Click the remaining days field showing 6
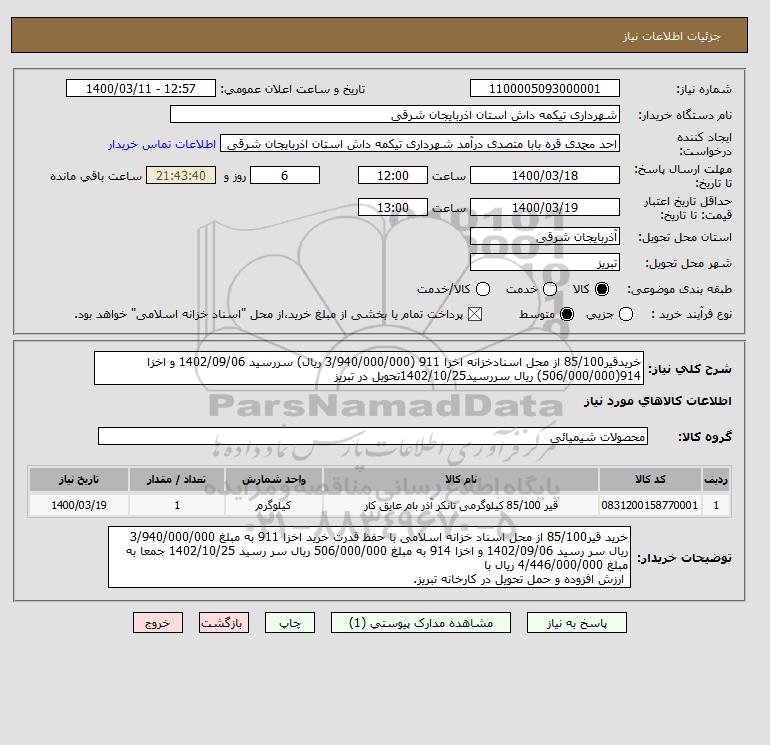Screen dimensions: 770x745 [x=285, y=175]
